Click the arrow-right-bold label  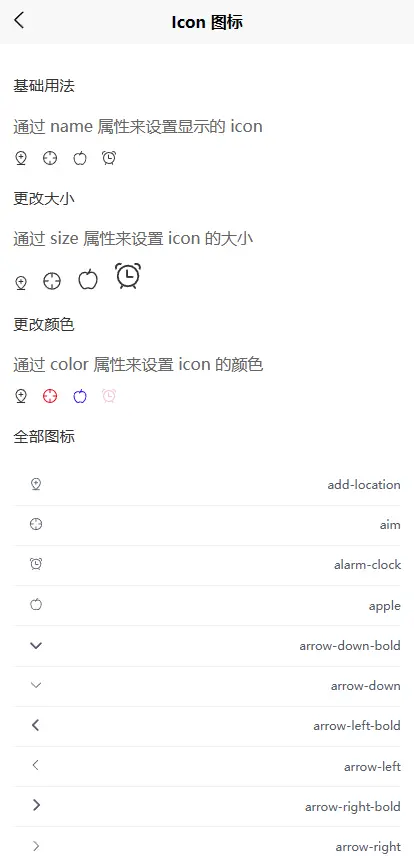pos(353,807)
